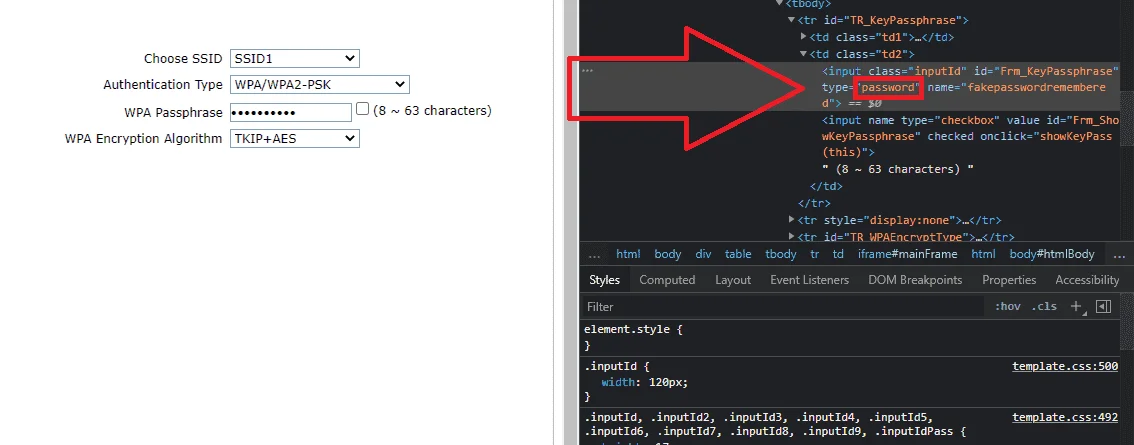Select tr in the DOM breadcrumb
This screenshot has height=445, width=1134.
(814, 255)
